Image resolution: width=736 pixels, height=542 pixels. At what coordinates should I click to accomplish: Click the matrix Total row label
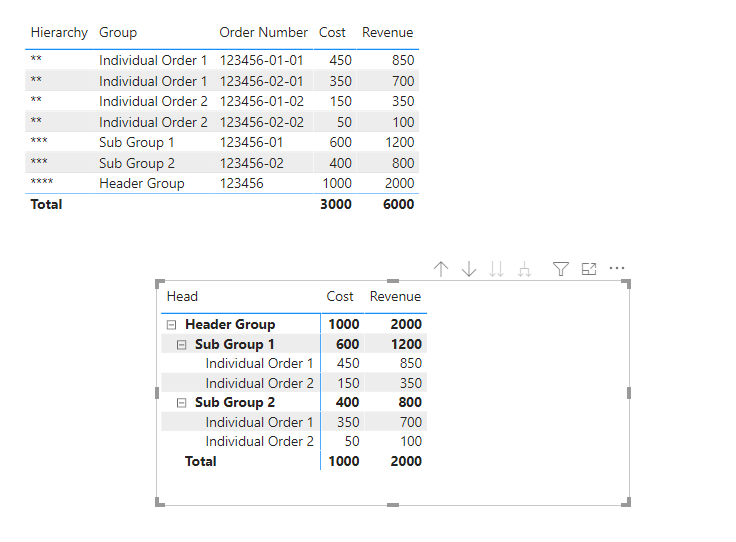click(200, 462)
